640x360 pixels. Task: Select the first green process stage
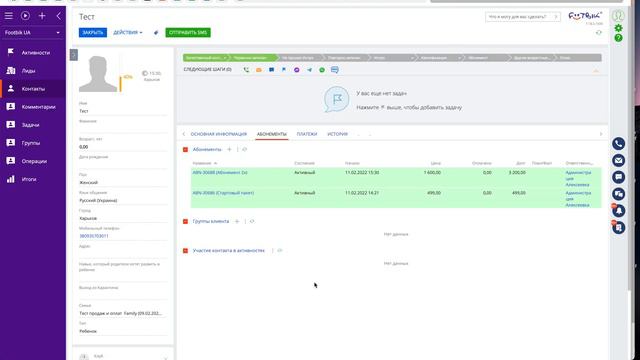pos(205,58)
